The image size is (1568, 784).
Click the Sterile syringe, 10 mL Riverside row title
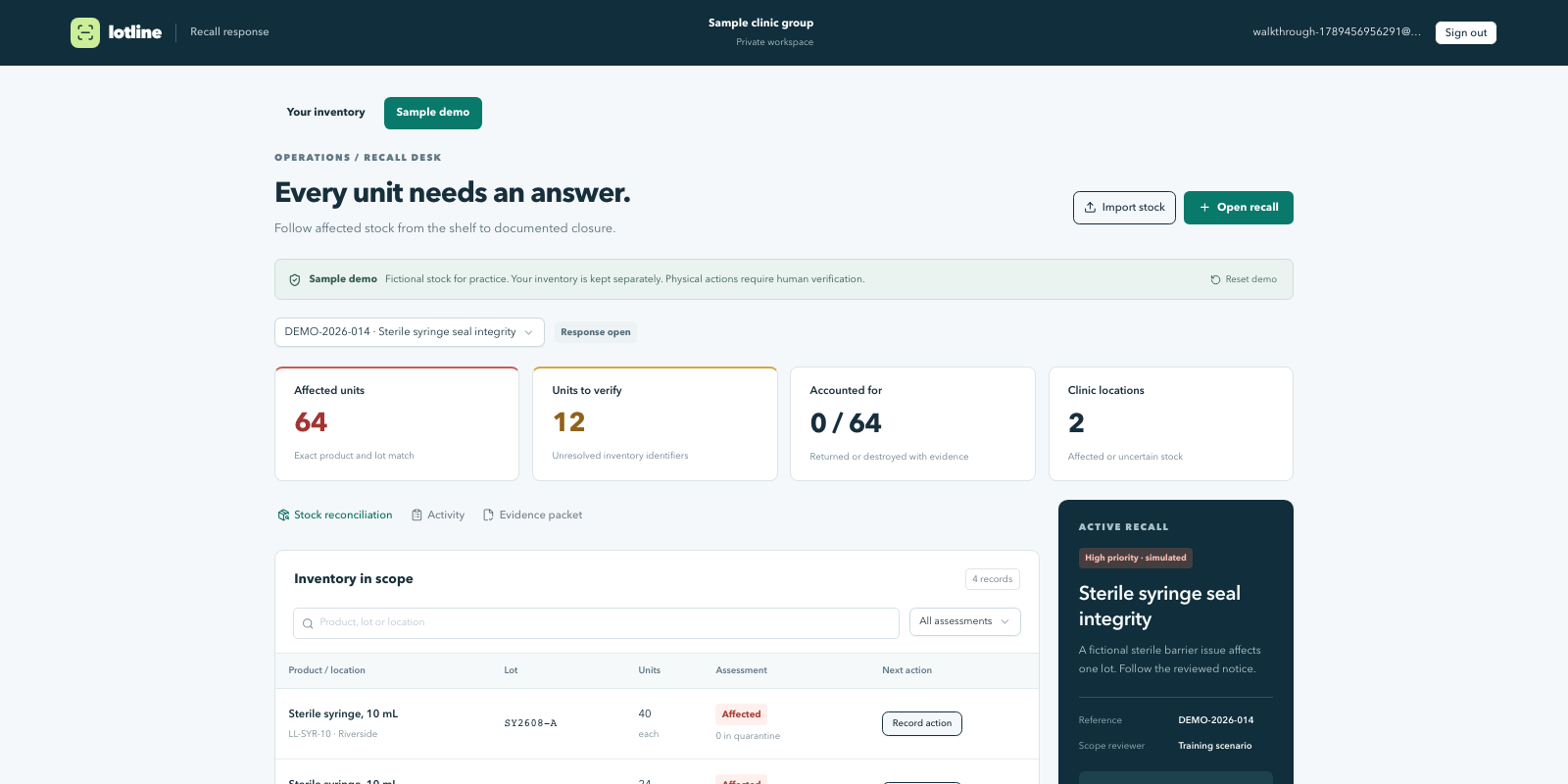tap(343, 714)
